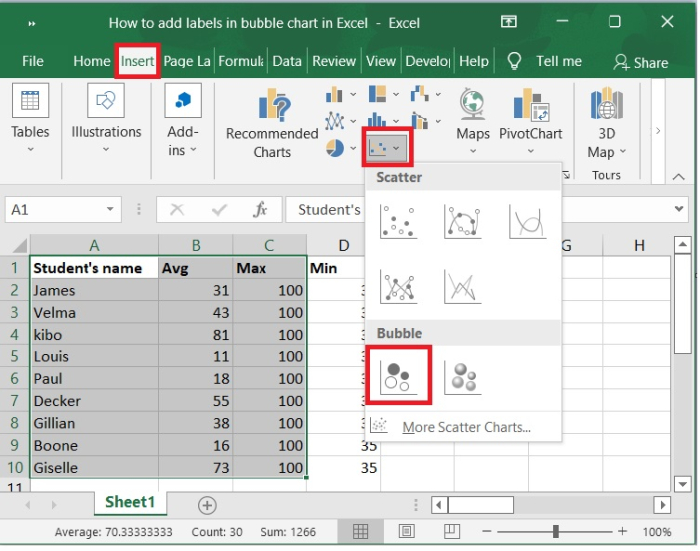
Task: Switch to the Formulas tab
Action: coord(241,61)
